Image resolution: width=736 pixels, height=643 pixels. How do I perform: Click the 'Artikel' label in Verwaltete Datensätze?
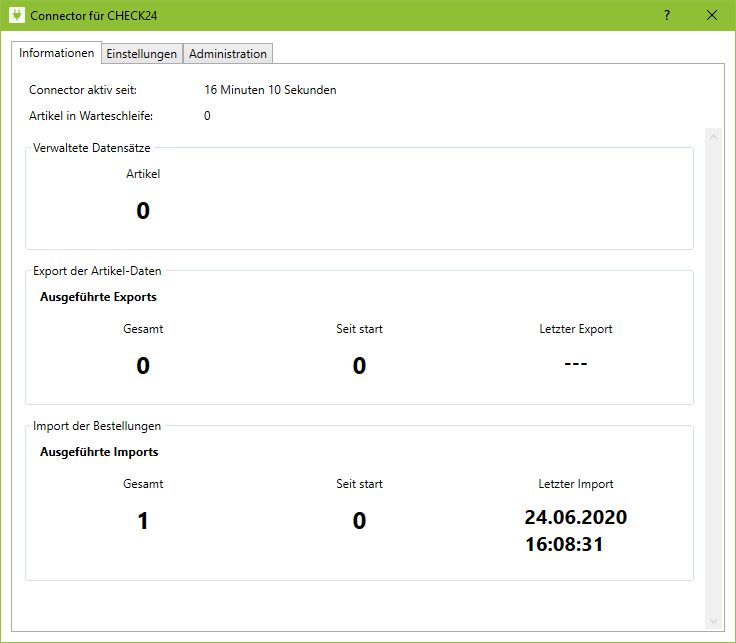143,174
